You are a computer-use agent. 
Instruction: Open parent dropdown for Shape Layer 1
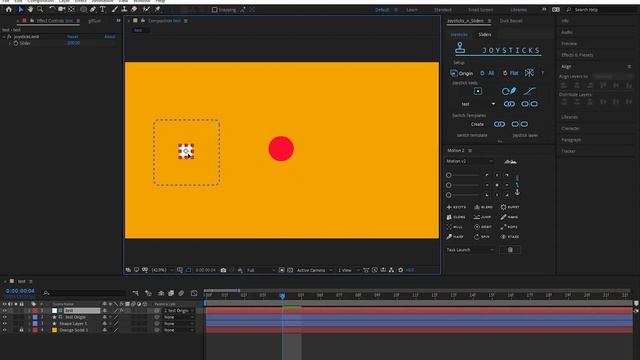coord(179,324)
